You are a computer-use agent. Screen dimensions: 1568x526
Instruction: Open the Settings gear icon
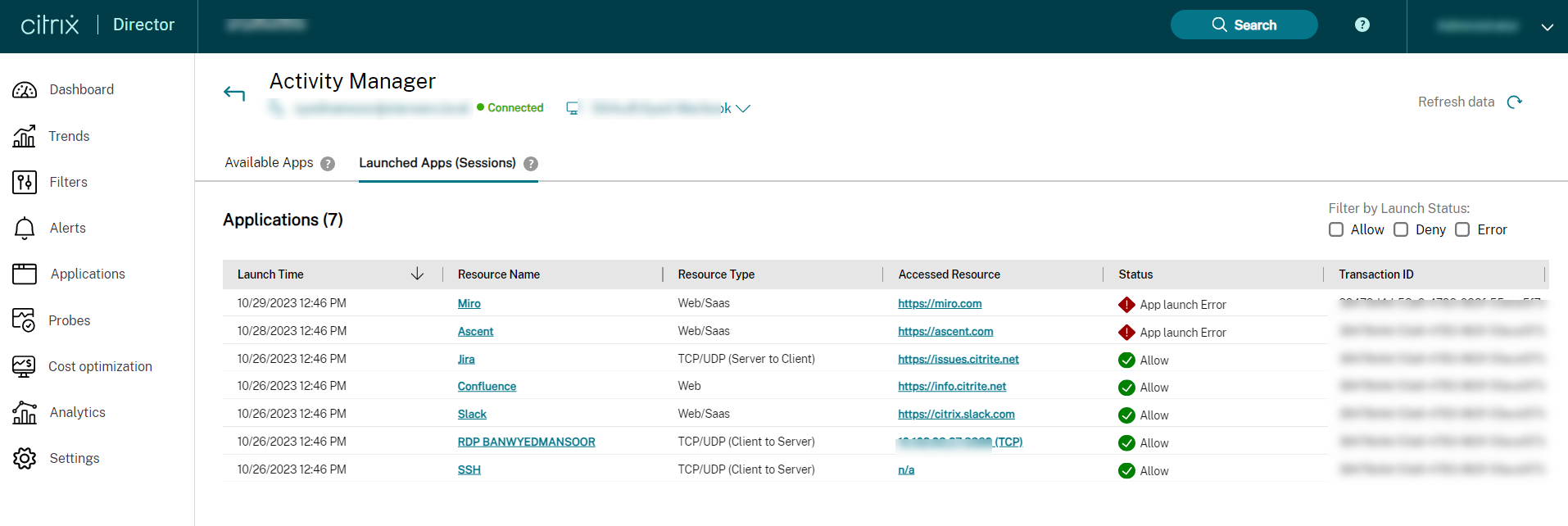[x=25, y=458]
